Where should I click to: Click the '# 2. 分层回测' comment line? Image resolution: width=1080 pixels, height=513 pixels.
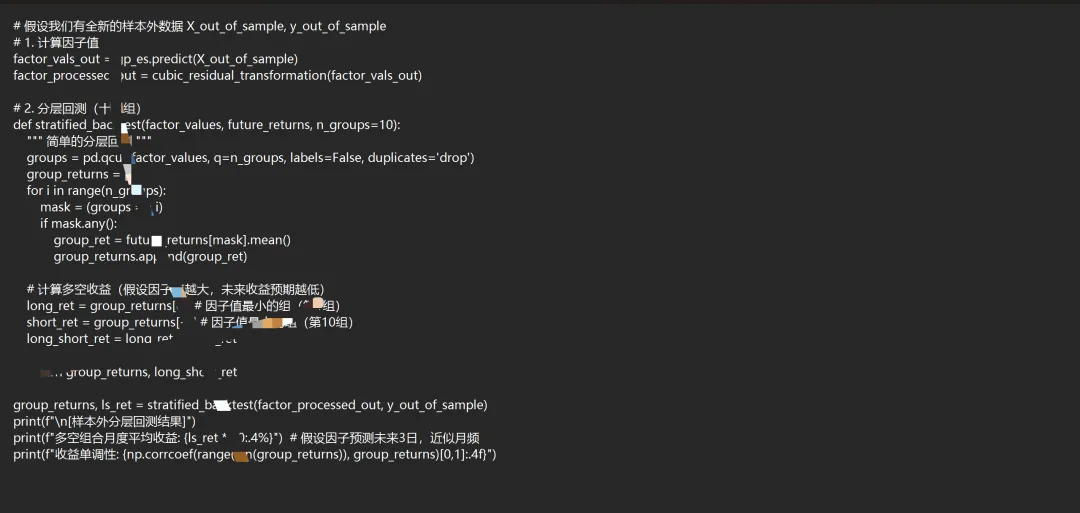pyautogui.click(x=76, y=108)
